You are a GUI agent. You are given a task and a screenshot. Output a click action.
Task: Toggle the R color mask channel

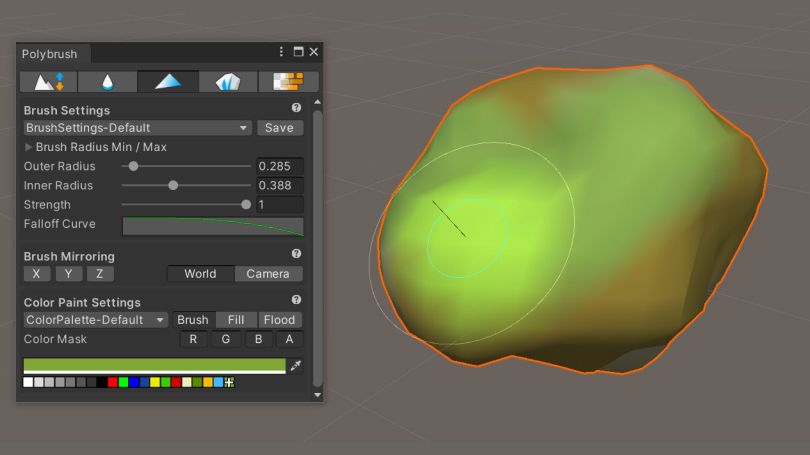tap(193, 339)
